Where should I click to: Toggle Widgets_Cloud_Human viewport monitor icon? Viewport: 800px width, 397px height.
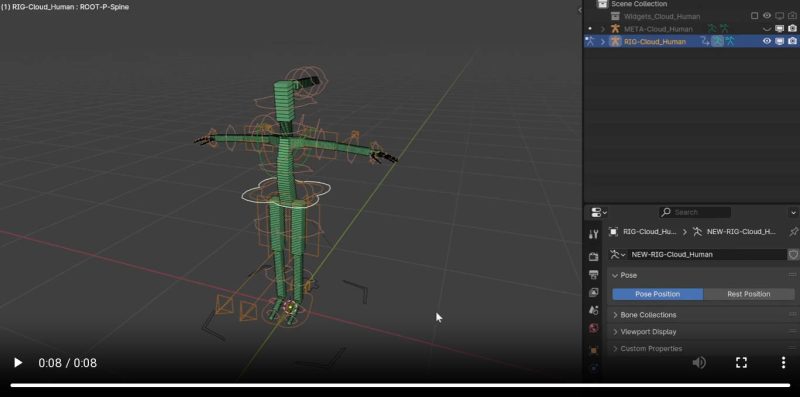[x=780, y=16]
